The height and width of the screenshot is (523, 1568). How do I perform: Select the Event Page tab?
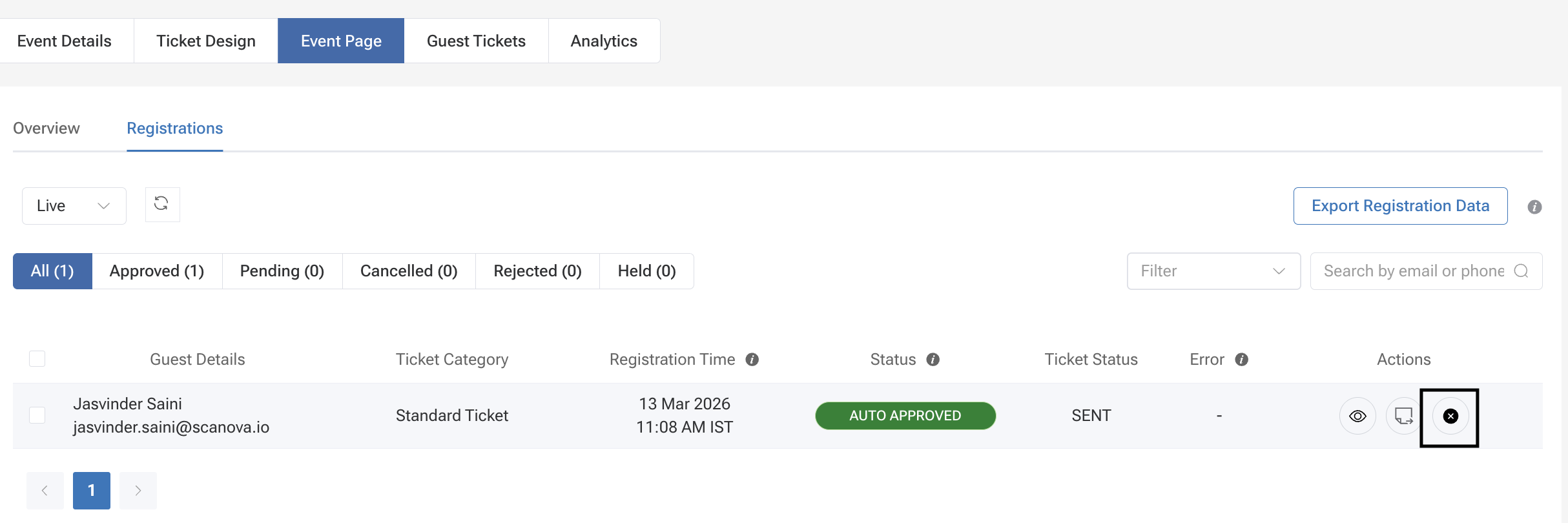click(341, 41)
